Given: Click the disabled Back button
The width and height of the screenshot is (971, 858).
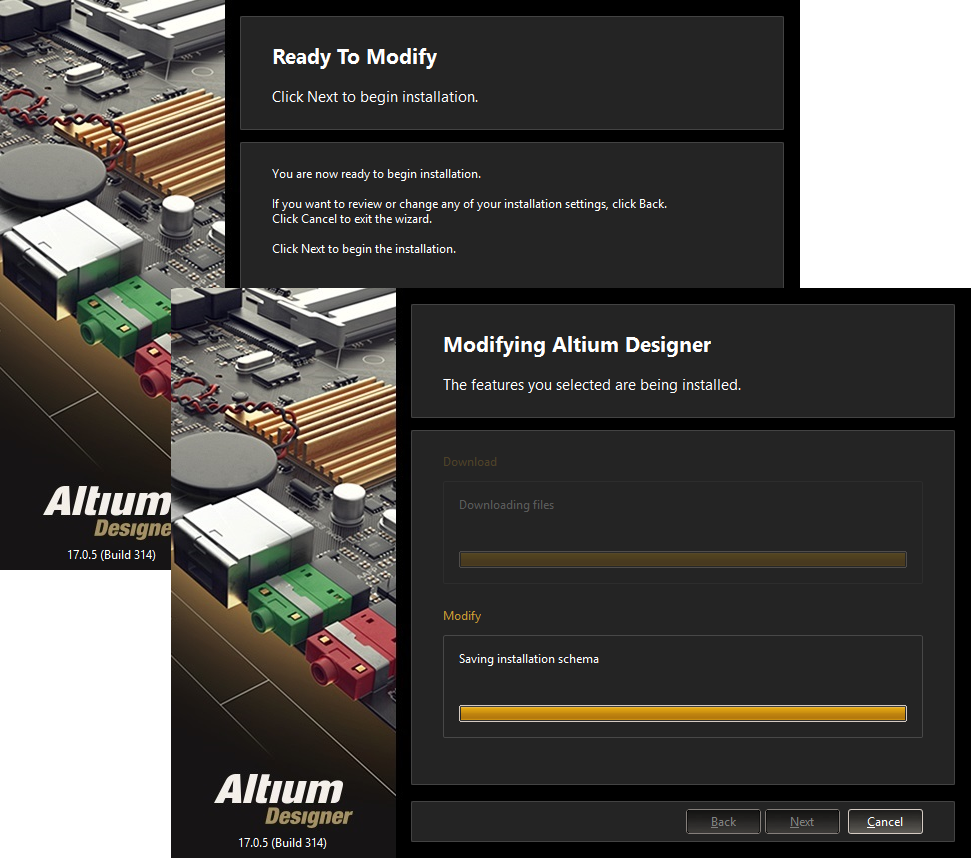Looking at the screenshot, I should coord(723,822).
